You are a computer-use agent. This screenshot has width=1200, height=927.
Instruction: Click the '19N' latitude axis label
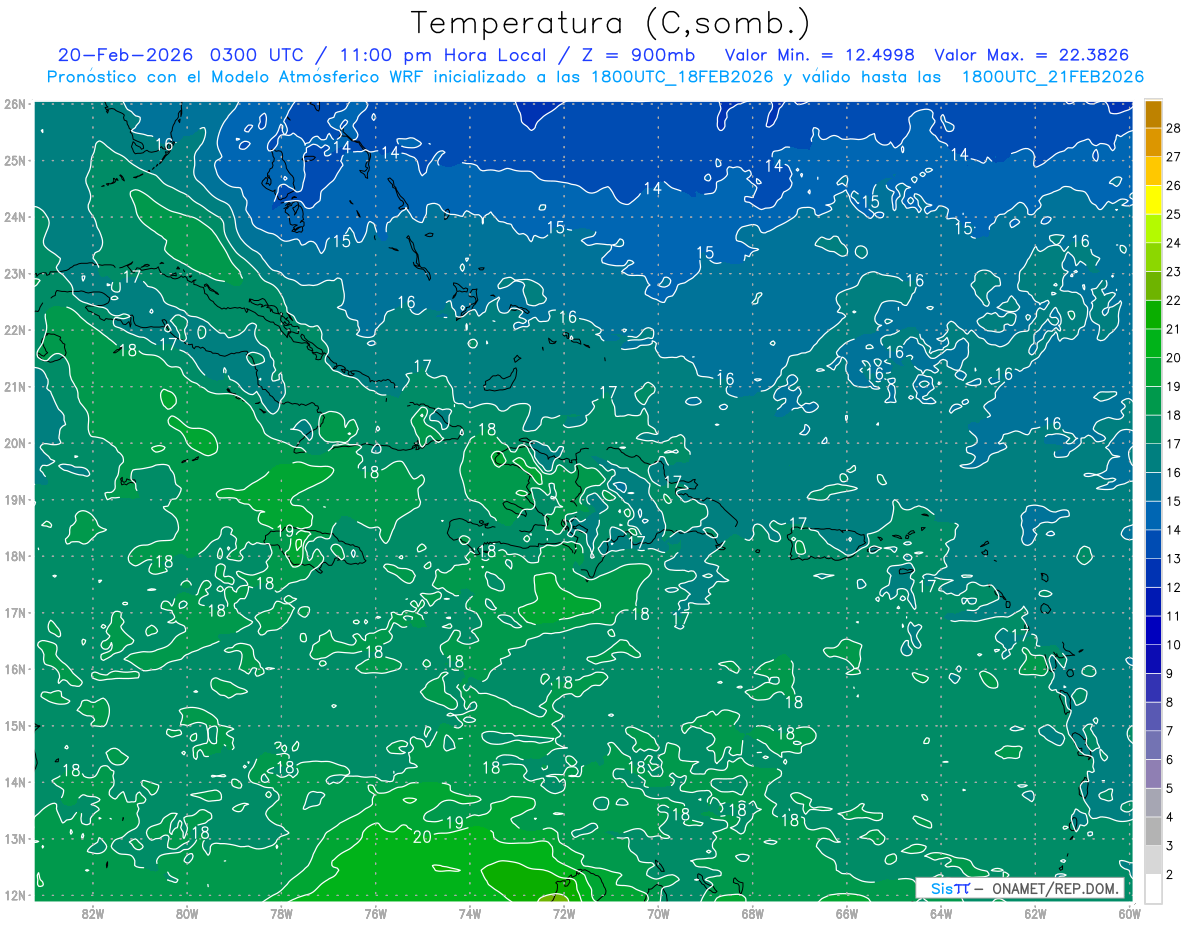coord(15,500)
